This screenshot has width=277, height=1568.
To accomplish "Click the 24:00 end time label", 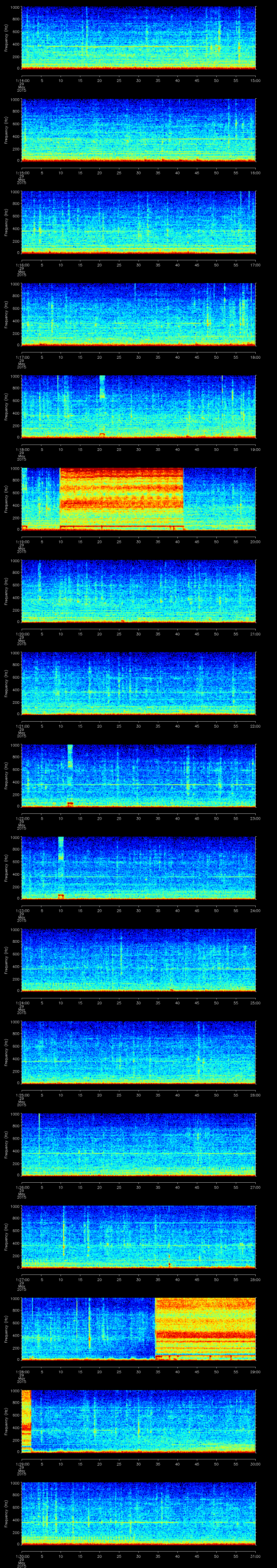I will click(256, 910).
